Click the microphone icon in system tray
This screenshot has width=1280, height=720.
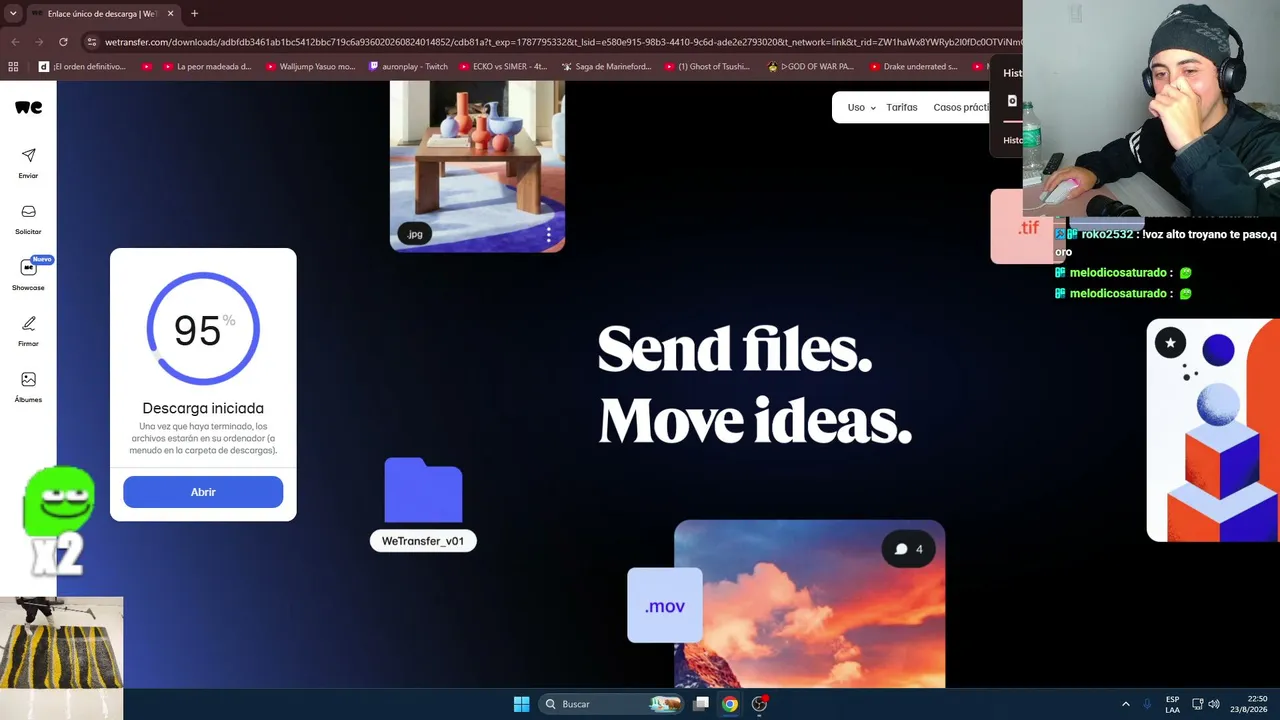tap(1147, 704)
